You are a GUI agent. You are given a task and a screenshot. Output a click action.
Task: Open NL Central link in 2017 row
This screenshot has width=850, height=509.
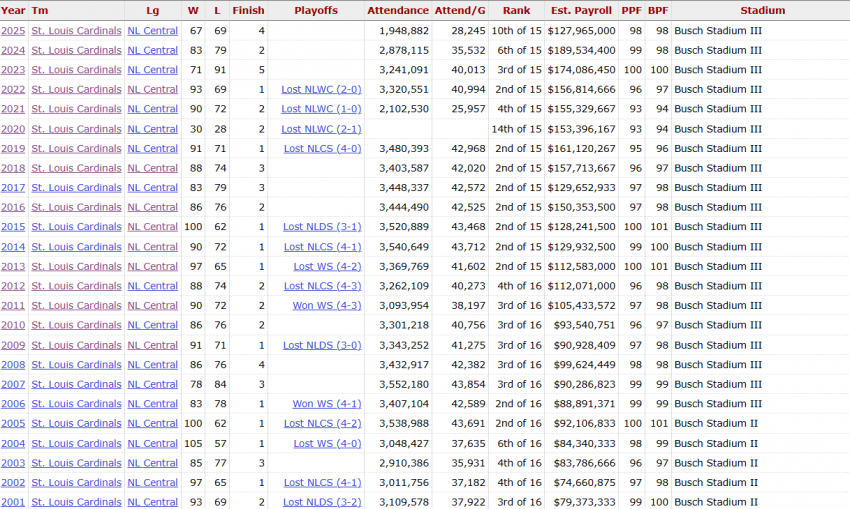[x=152, y=188]
